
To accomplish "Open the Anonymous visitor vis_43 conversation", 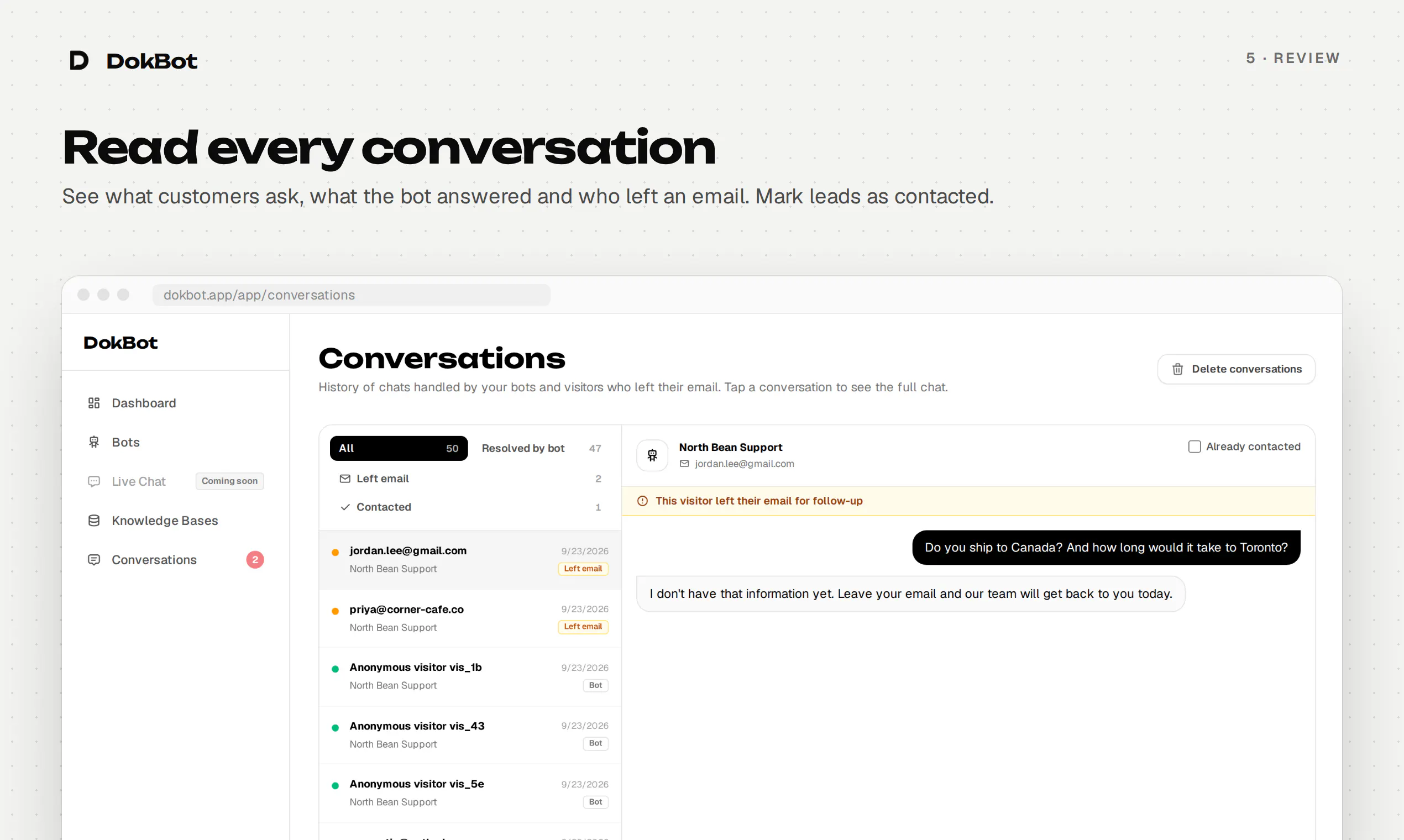I will (470, 734).
